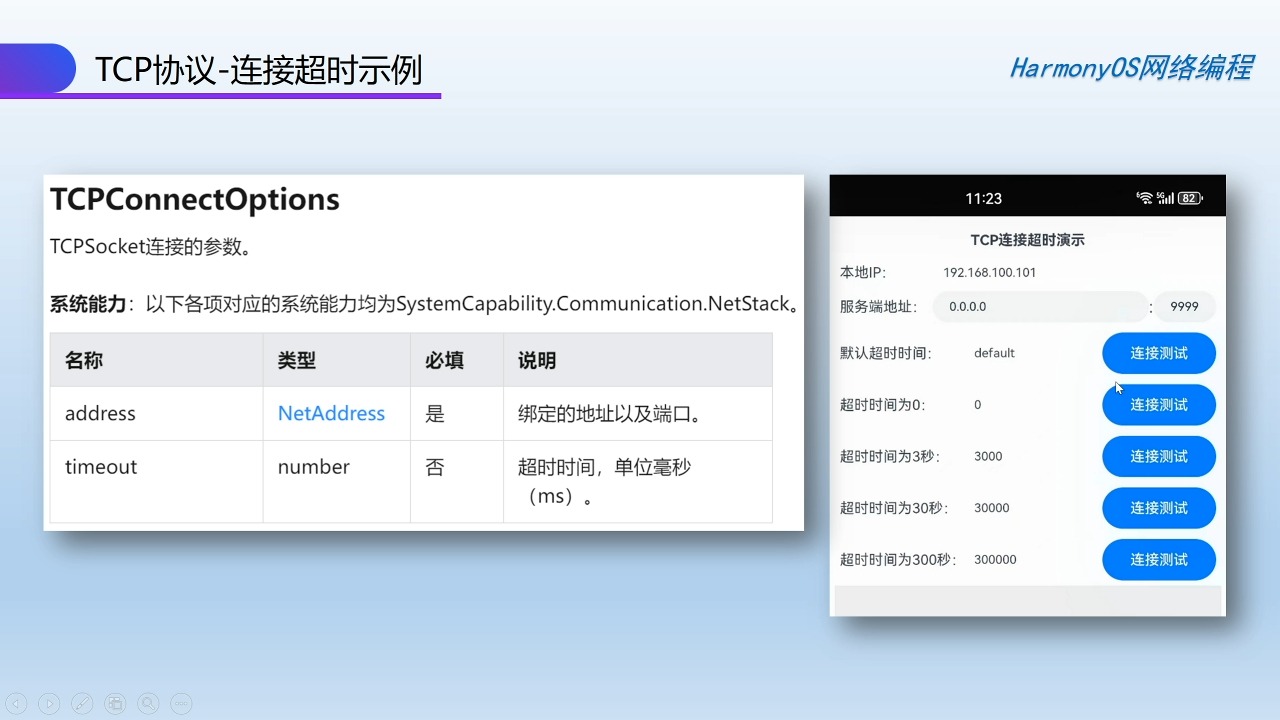Click the empty log output area
This screenshot has height=720, width=1280.
1028,600
